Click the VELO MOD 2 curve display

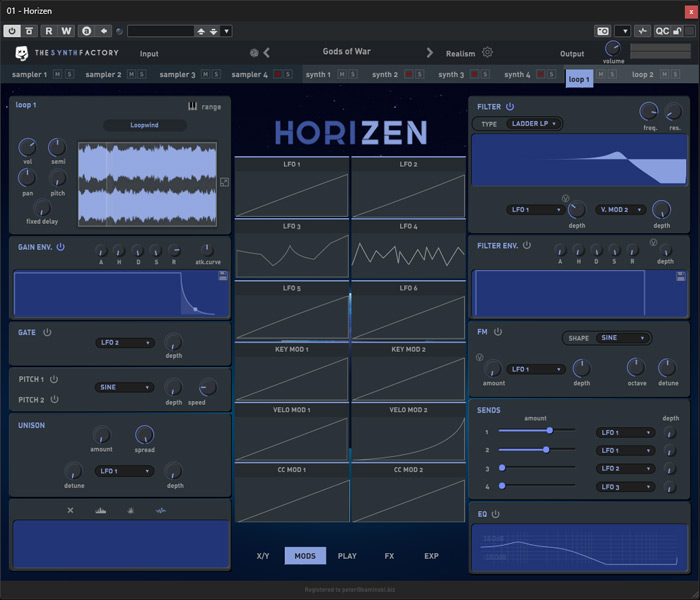[x=408, y=438]
